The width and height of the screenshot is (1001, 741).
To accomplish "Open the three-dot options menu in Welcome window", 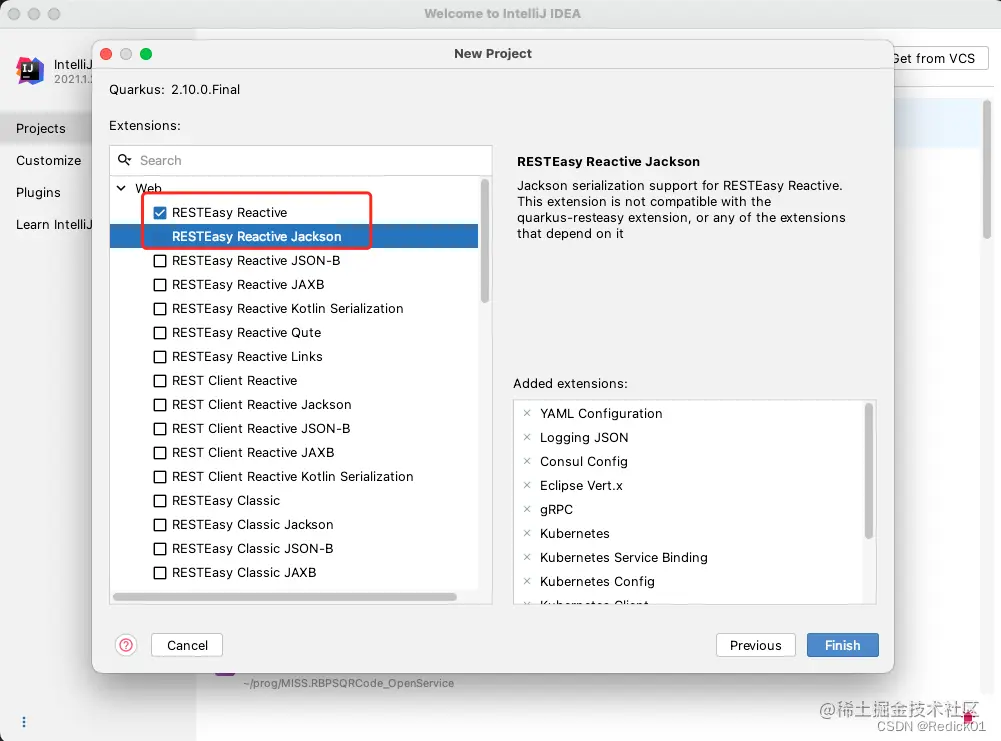I will [x=24, y=722].
